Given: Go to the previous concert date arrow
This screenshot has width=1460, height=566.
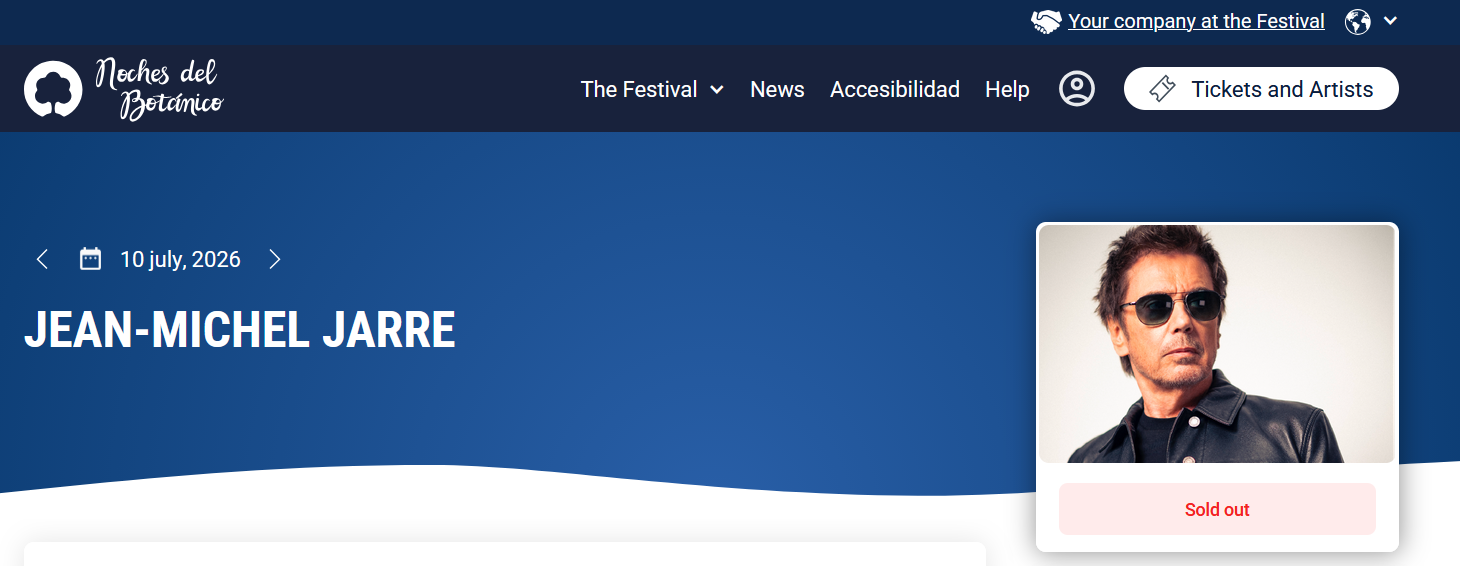Looking at the screenshot, I should [42, 259].
